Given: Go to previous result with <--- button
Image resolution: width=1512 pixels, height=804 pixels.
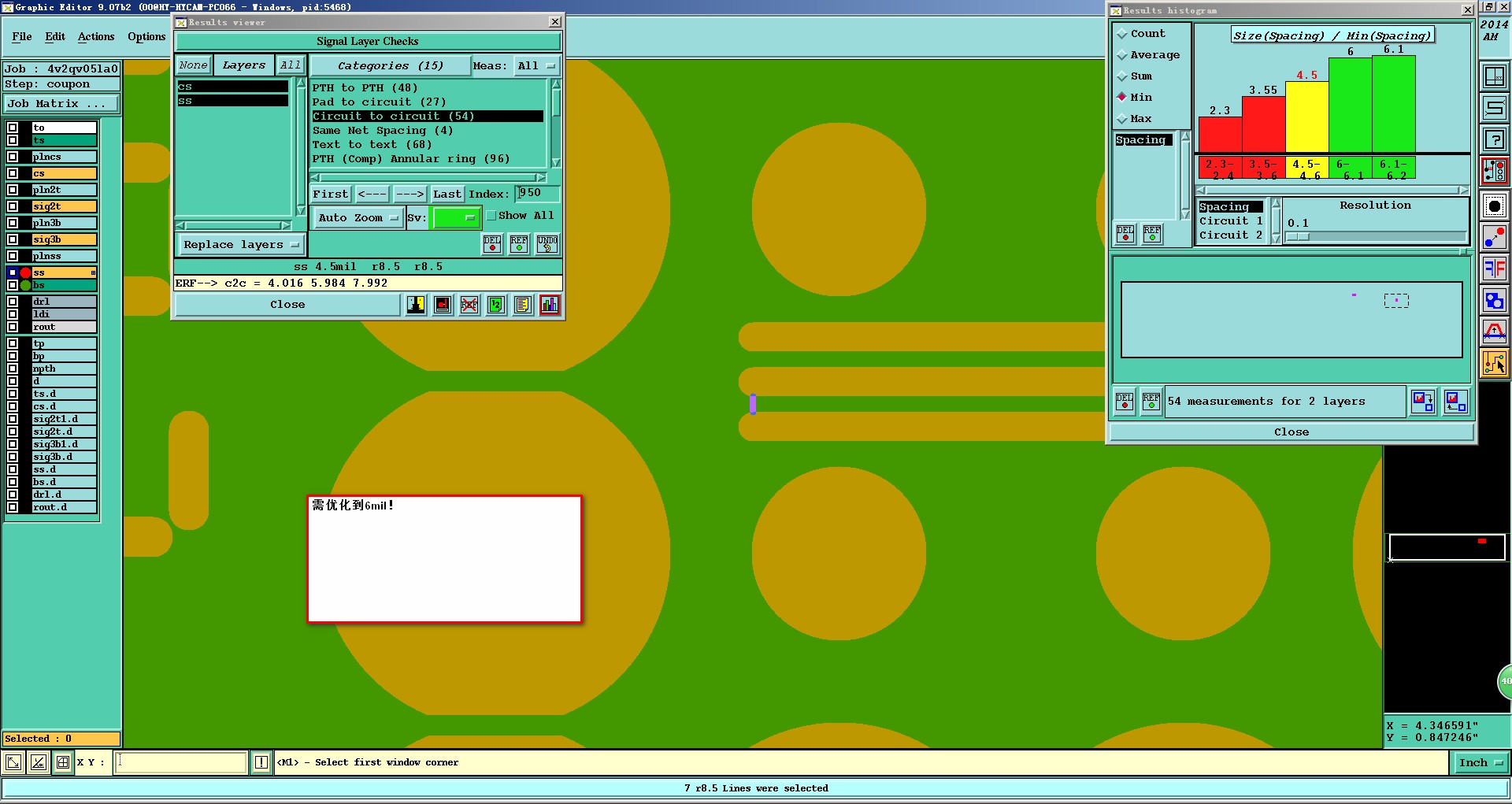Looking at the screenshot, I should pos(372,195).
